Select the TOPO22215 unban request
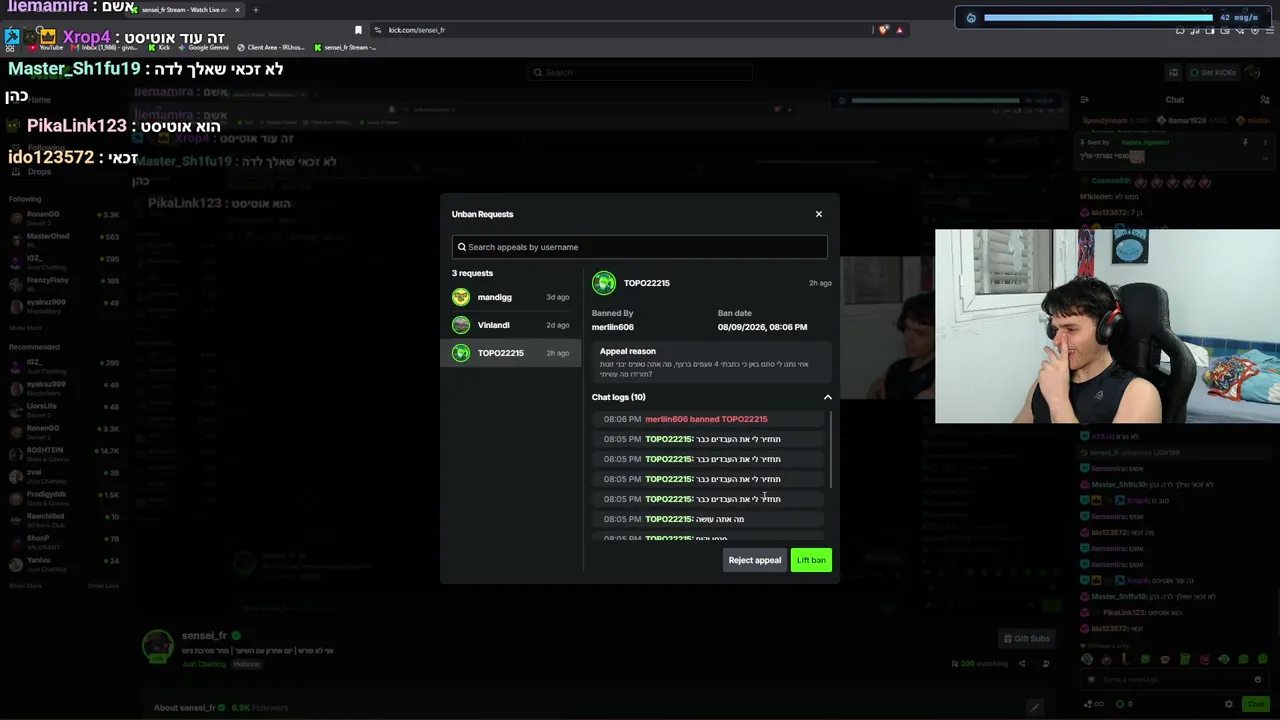 tap(511, 353)
